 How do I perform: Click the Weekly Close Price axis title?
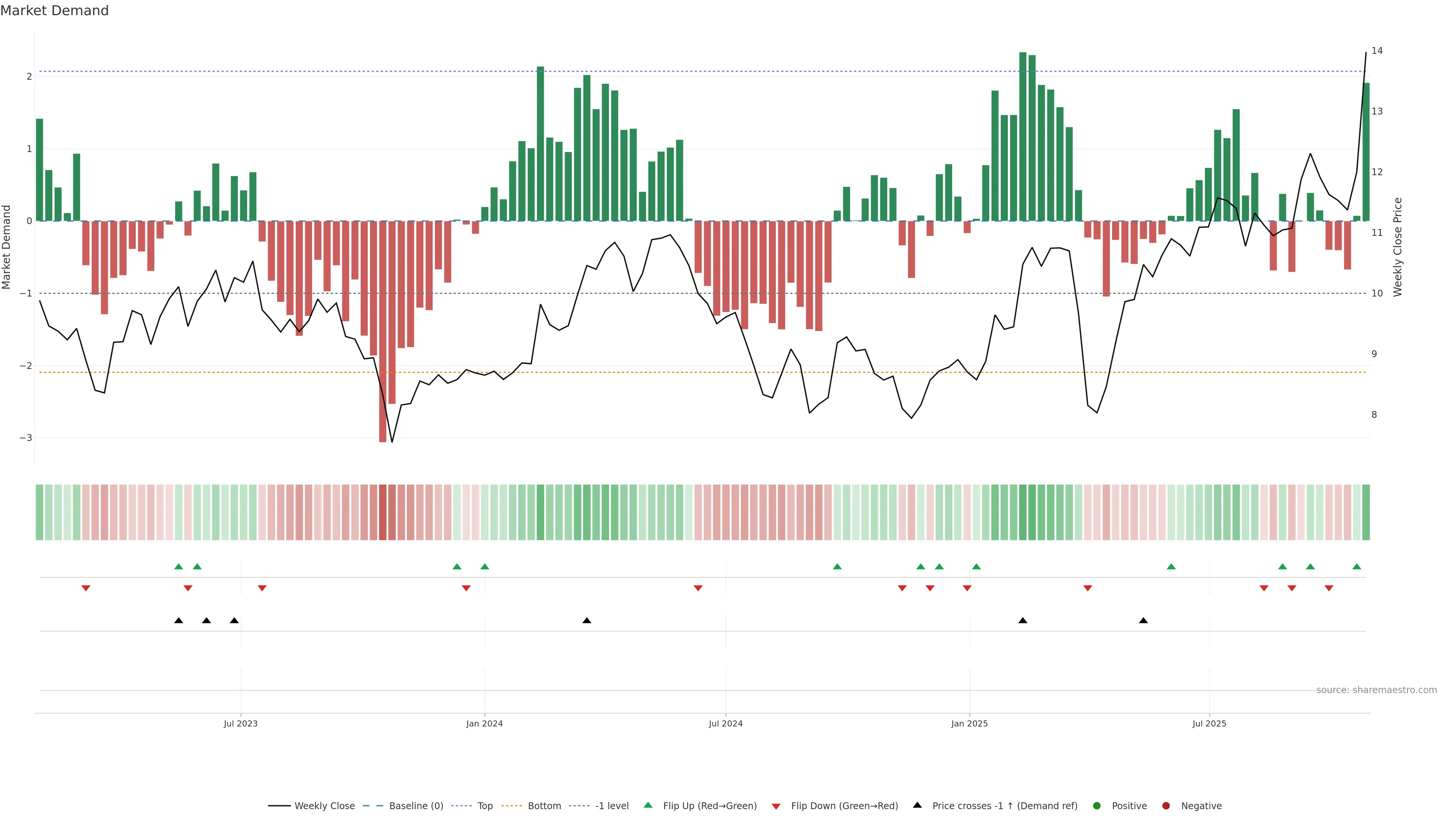coord(1398,247)
